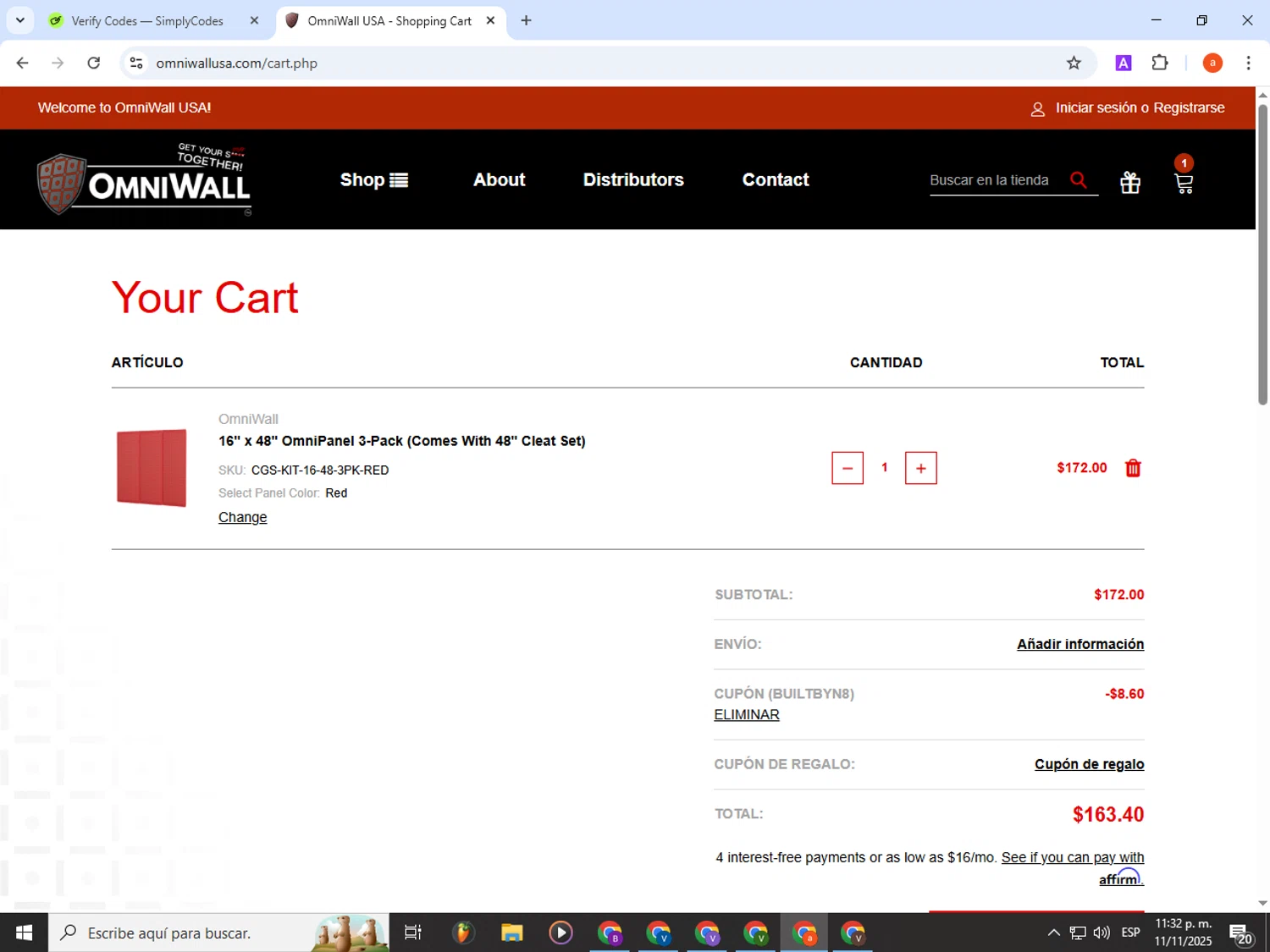The height and width of the screenshot is (952, 1270).
Task: Open the About page
Action: [500, 179]
